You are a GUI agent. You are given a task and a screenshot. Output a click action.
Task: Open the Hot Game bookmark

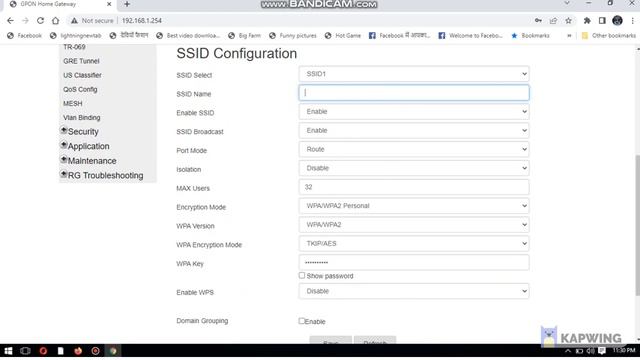click(x=343, y=36)
